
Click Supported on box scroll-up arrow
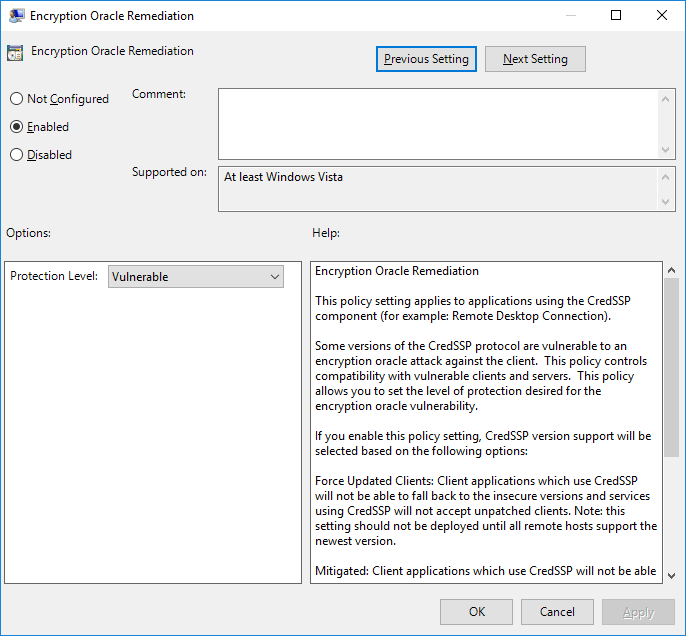[x=667, y=176]
